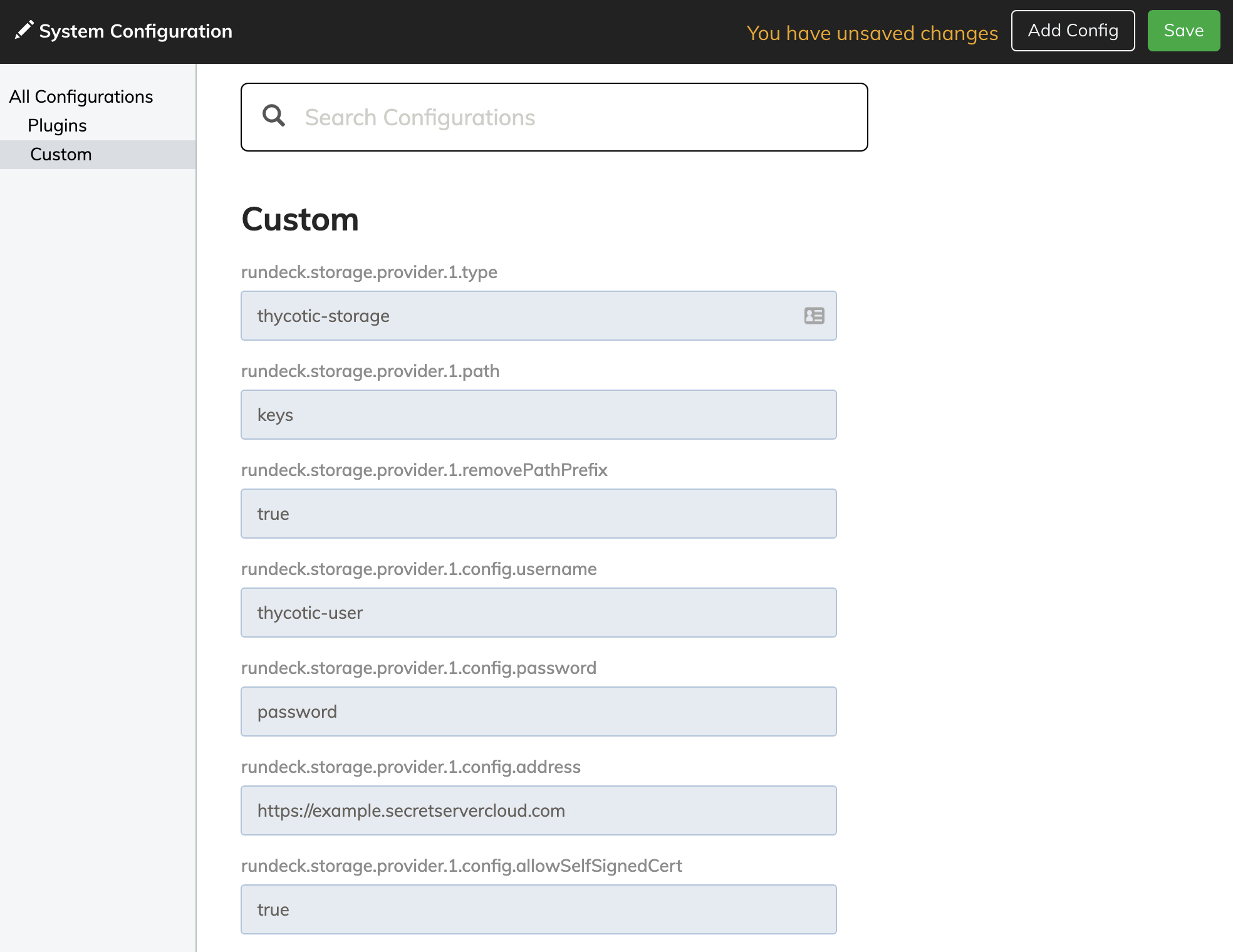The width and height of the screenshot is (1233, 952).
Task: Save the configuration changes
Action: click(x=1184, y=31)
